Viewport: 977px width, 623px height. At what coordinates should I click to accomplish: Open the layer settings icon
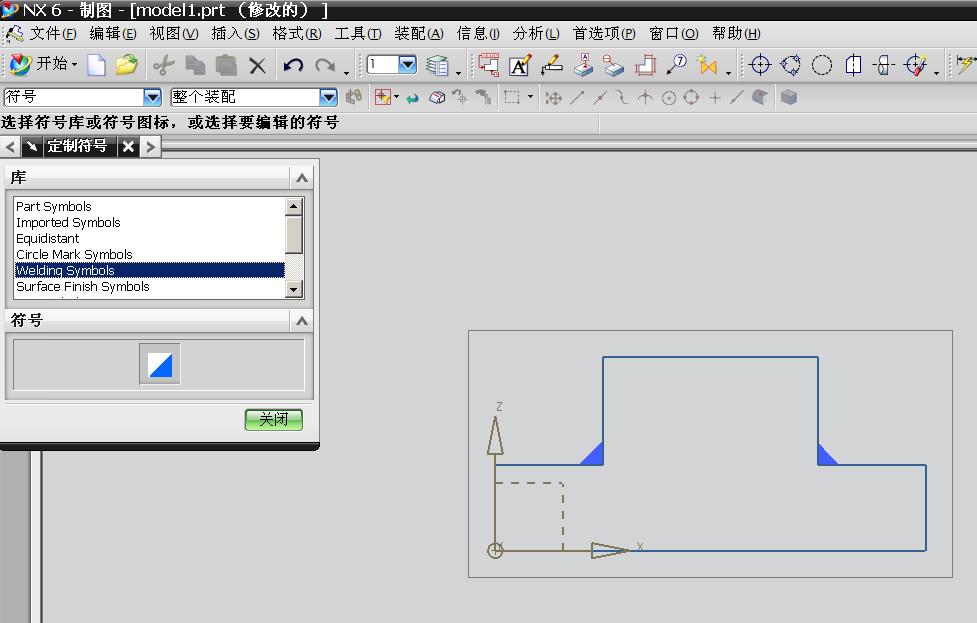click(x=437, y=65)
